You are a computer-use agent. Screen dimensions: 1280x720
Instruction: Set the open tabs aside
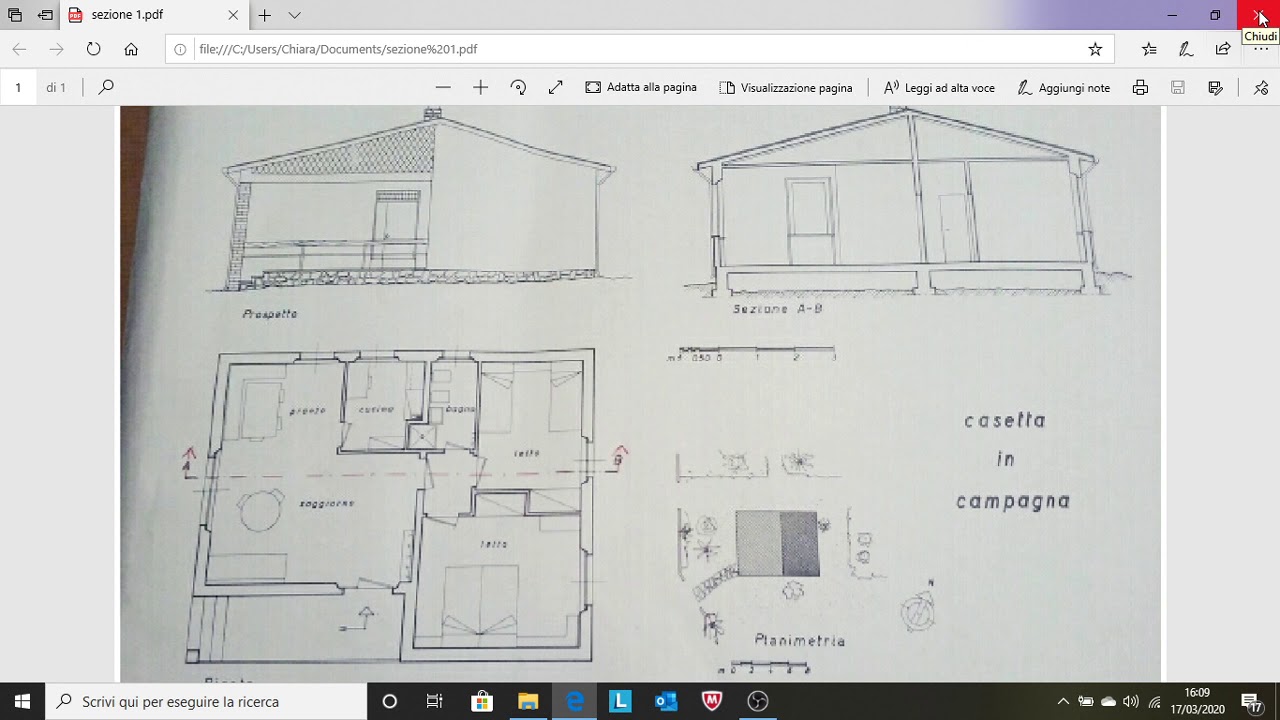pos(45,15)
